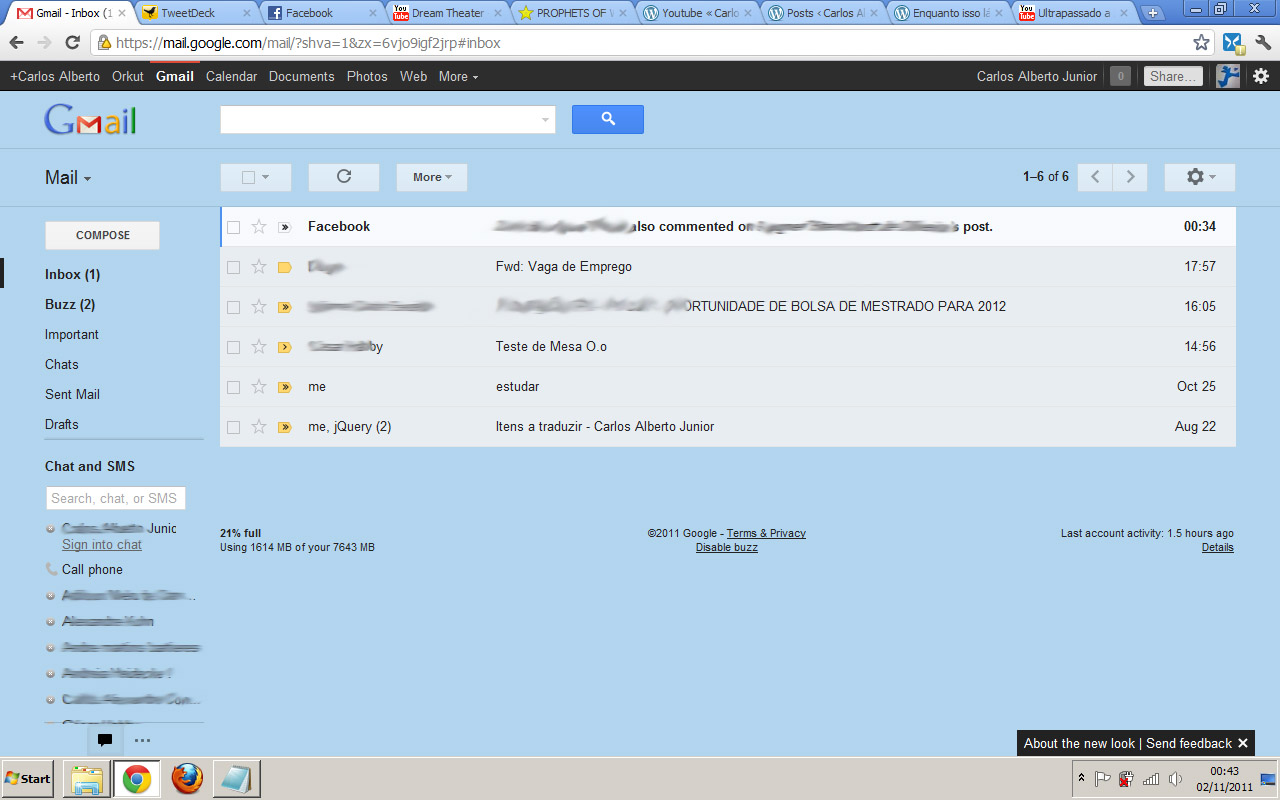Viewport: 1280px width, 800px height.
Task: Open the Google top bar options gear
Action: click(x=1261, y=76)
